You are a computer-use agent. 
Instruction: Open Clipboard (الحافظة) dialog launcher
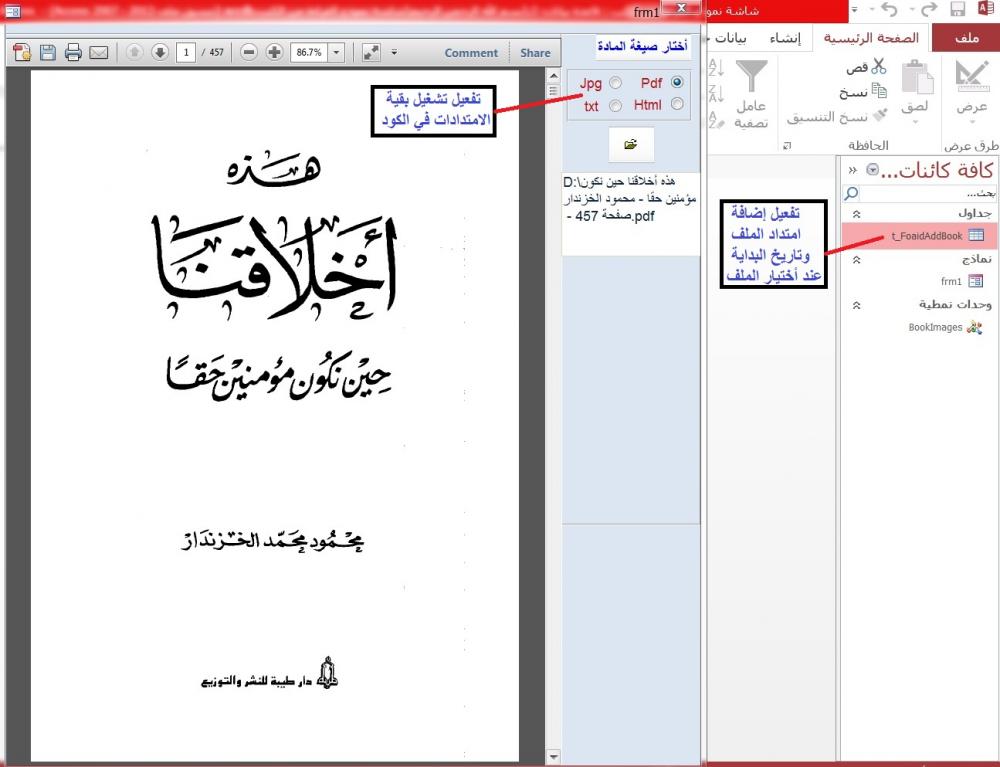pos(787,146)
